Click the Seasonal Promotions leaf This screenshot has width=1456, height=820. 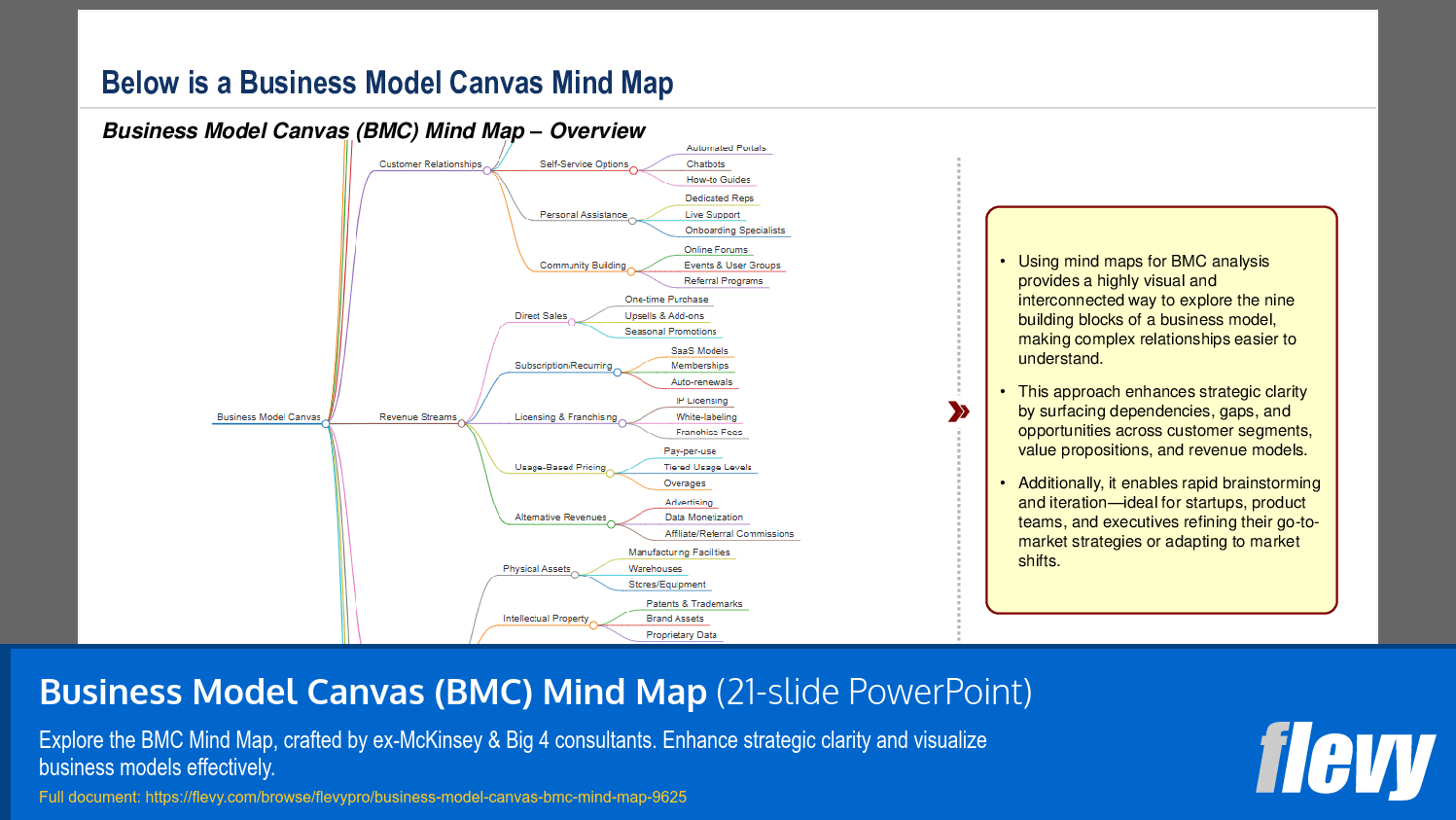coord(670,332)
